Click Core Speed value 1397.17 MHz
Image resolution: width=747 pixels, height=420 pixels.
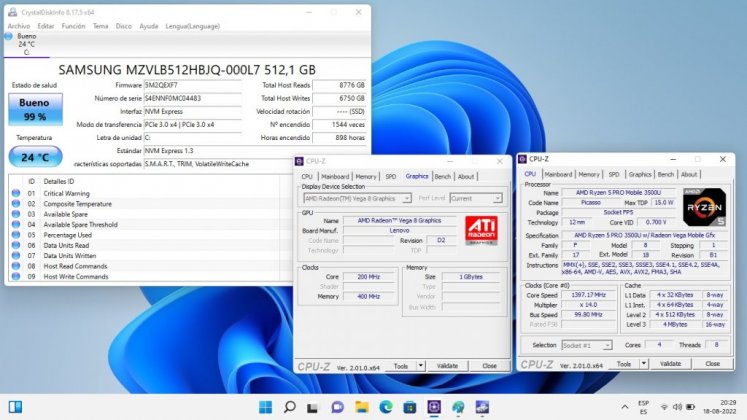(x=589, y=295)
